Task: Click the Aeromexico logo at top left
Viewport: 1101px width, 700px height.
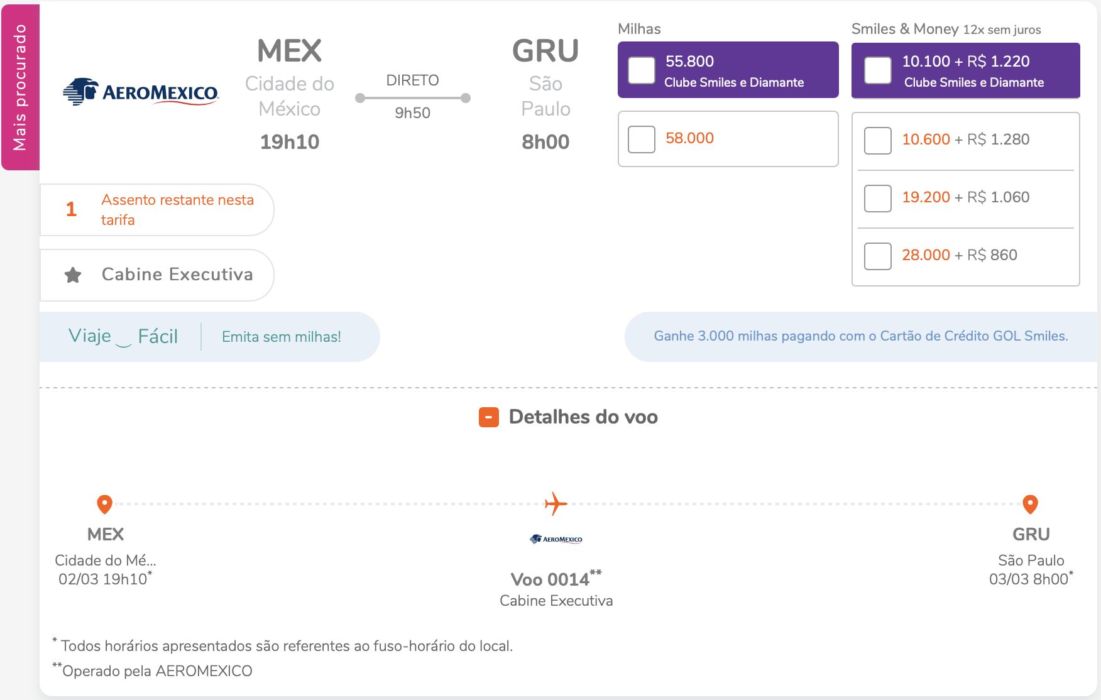Action: [140, 92]
